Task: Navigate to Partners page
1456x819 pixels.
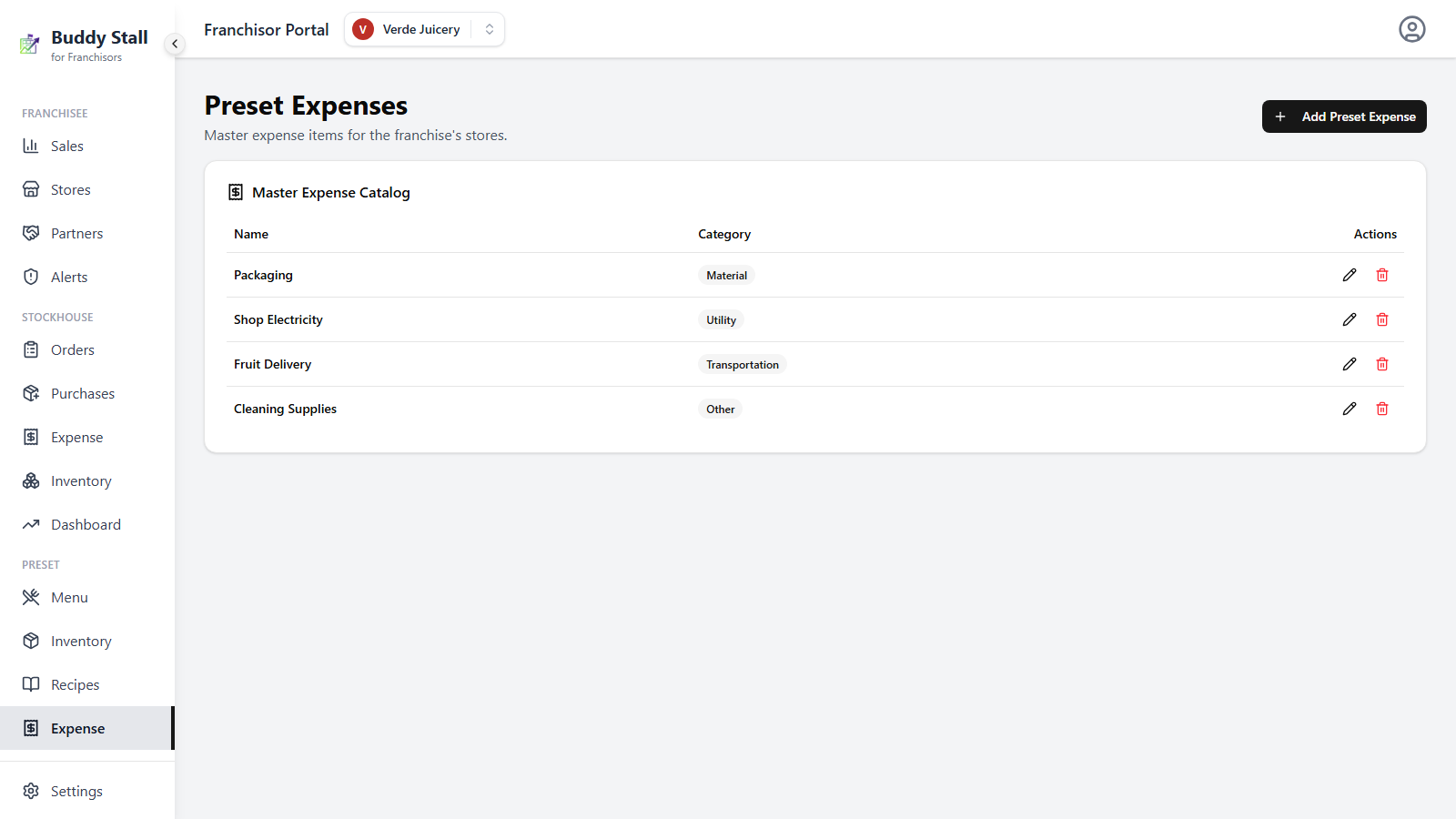Action: coord(87,233)
